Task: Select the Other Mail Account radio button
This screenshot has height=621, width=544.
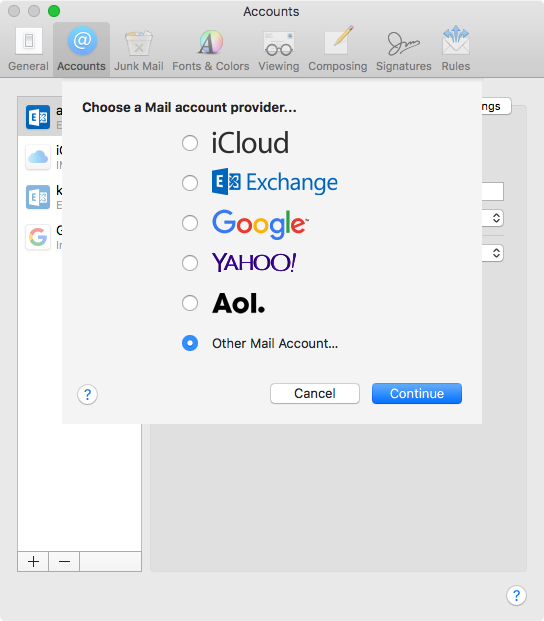Action: [x=190, y=343]
